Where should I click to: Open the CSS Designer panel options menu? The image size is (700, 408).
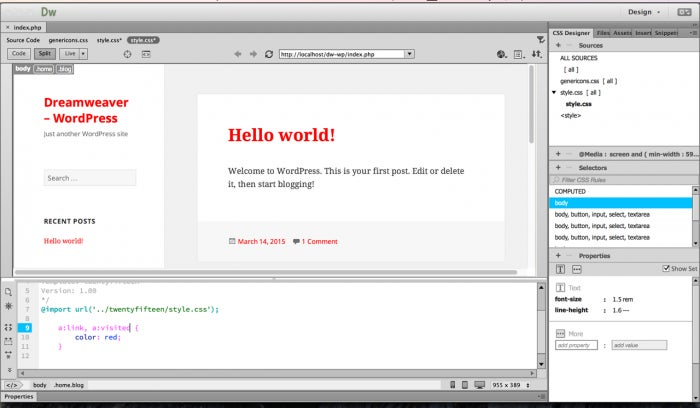click(693, 33)
